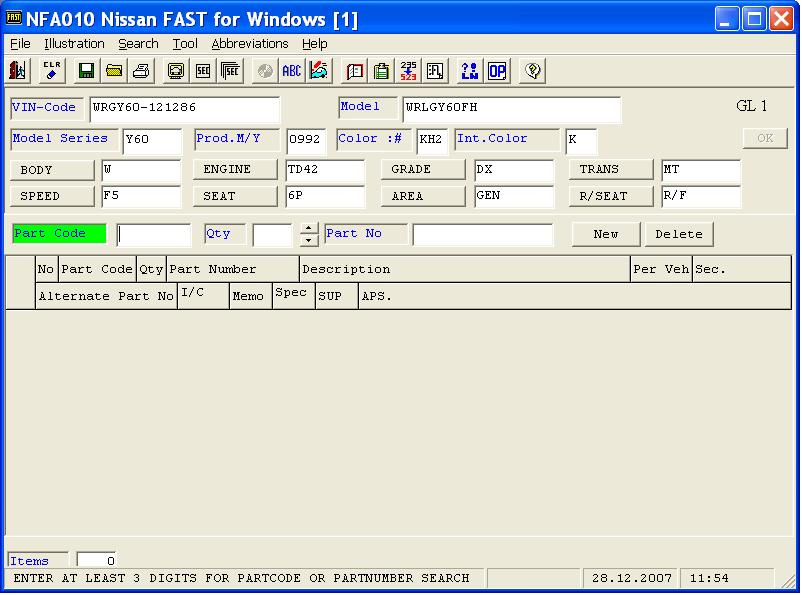Click the GRADE button
The image size is (802, 595).
click(423, 169)
